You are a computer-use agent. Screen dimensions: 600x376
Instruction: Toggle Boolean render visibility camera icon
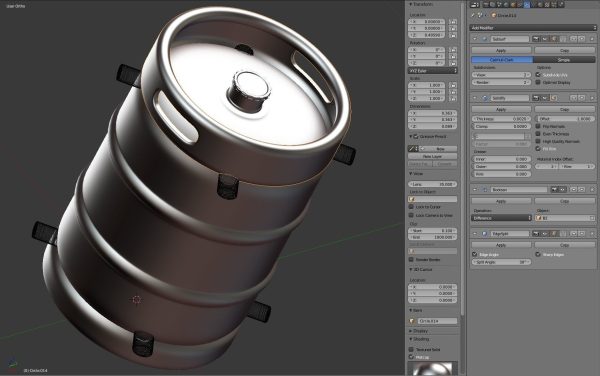click(x=554, y=189)
